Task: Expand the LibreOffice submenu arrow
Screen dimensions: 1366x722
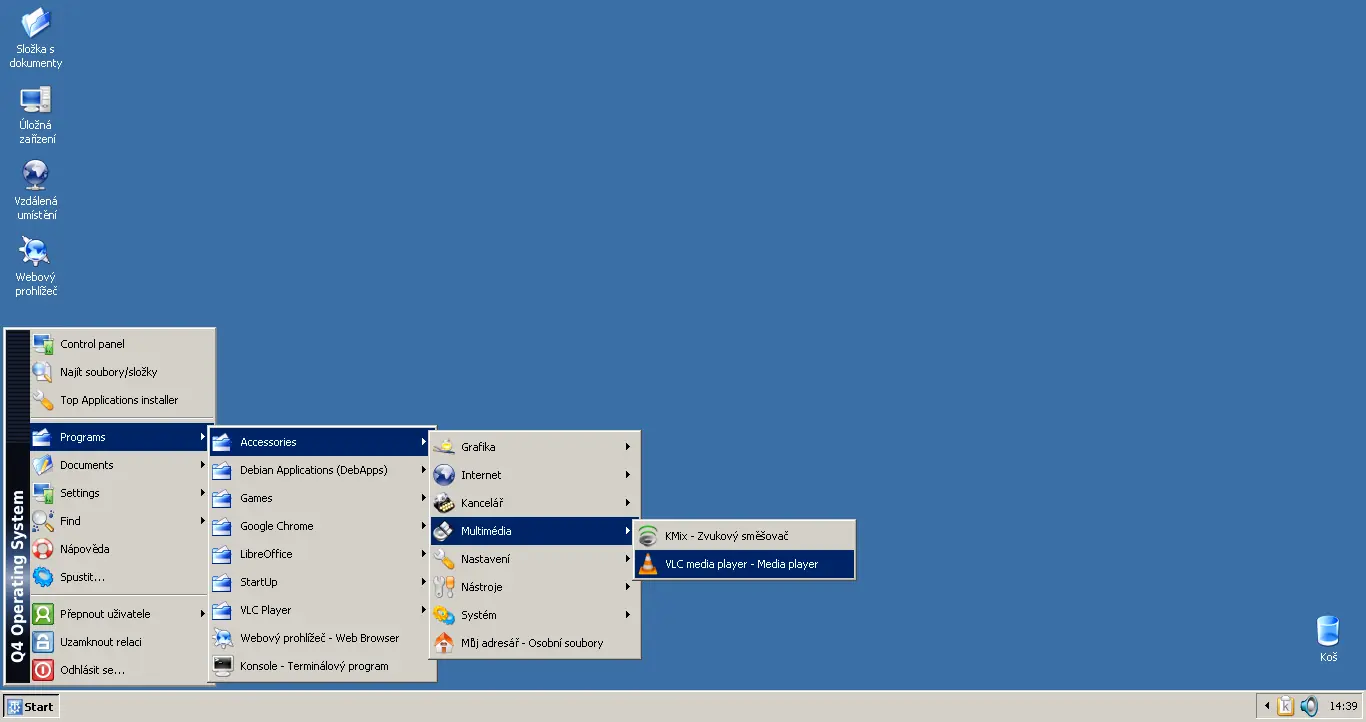Action: tap(424, 554)
